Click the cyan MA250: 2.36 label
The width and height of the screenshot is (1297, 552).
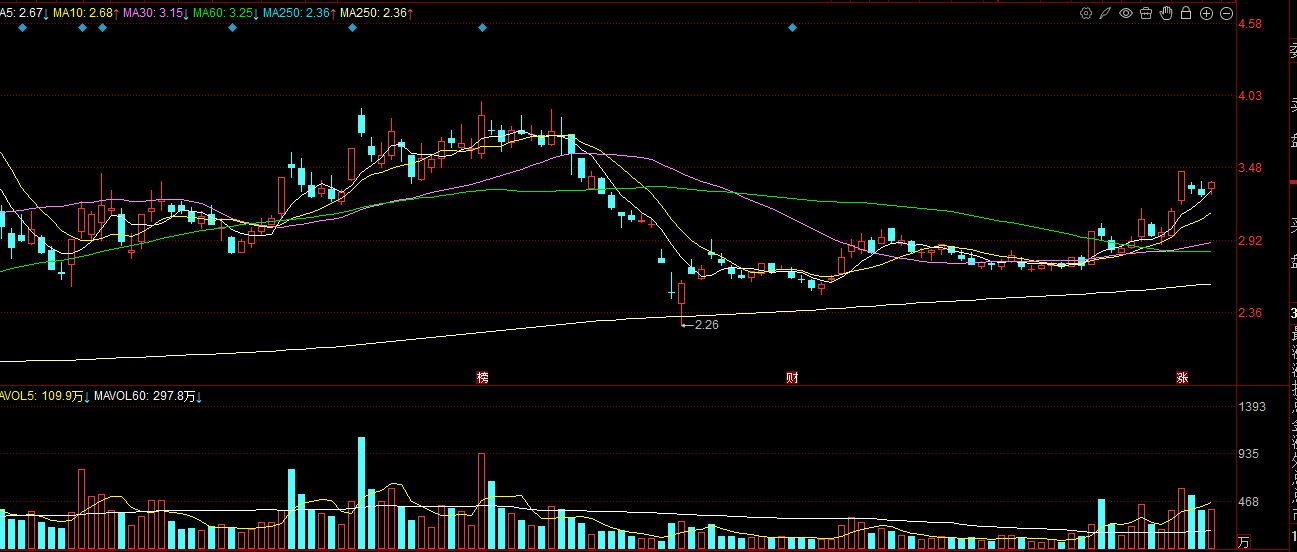[298, 13]
